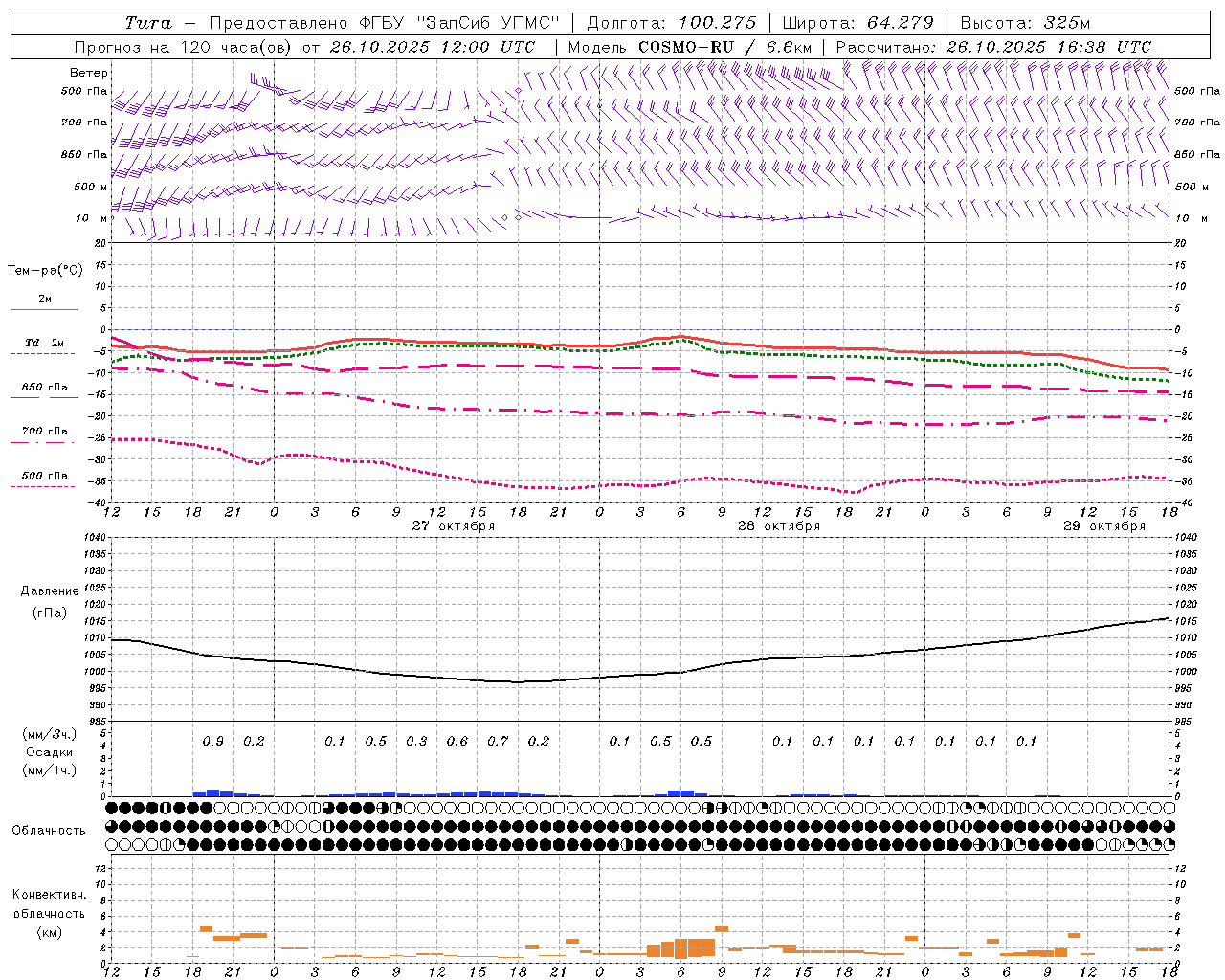The width and height of the screenshot is (1225, 980).
Task: Click the precipitation value "0.9"
Action: click(213, 742)
